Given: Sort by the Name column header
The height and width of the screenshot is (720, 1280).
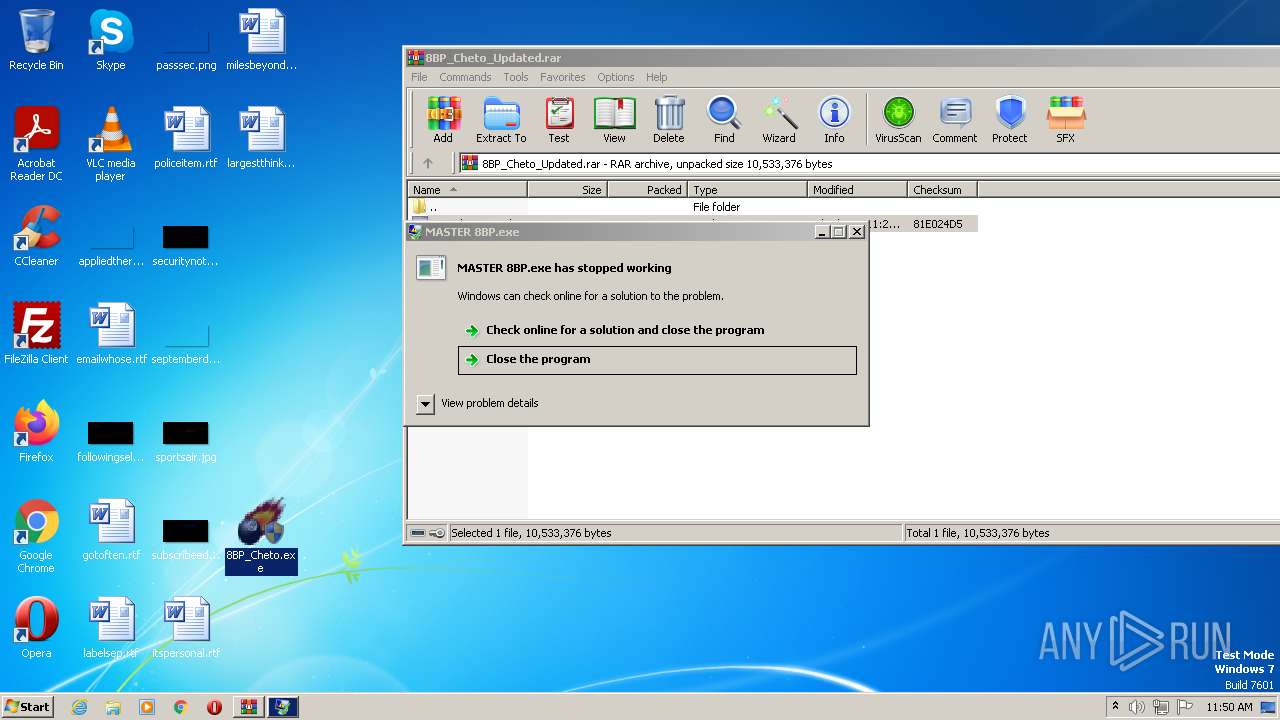Looking at the screenshot, I should point(467,189).
